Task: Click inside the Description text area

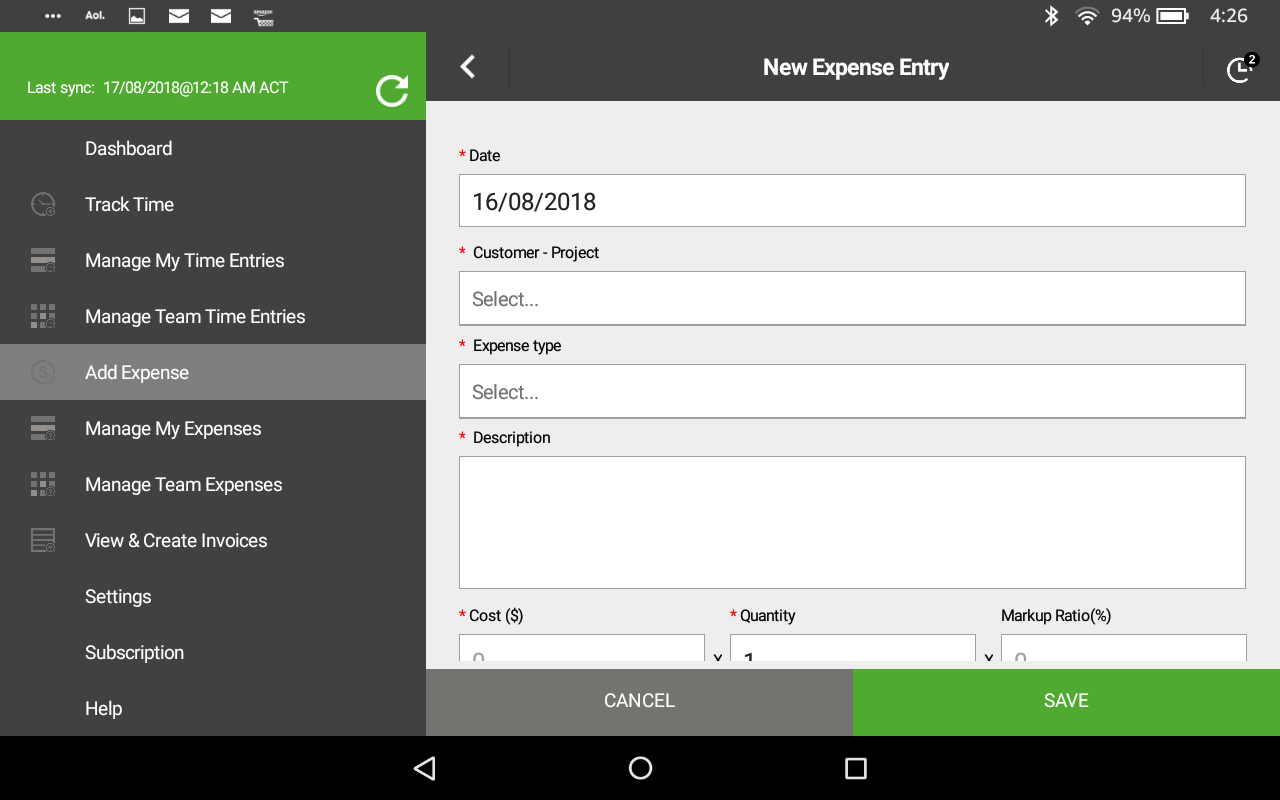Action: click(852, 522)
